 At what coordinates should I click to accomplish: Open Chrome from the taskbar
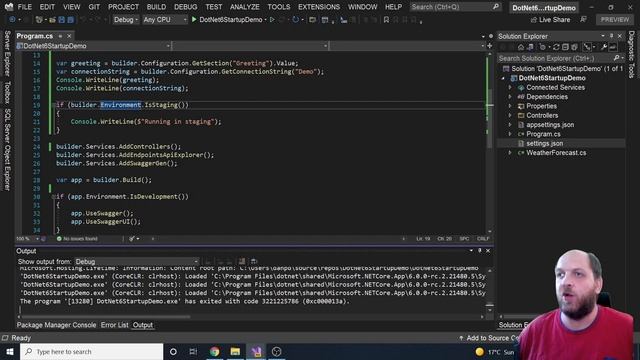(x=214, y=351)
